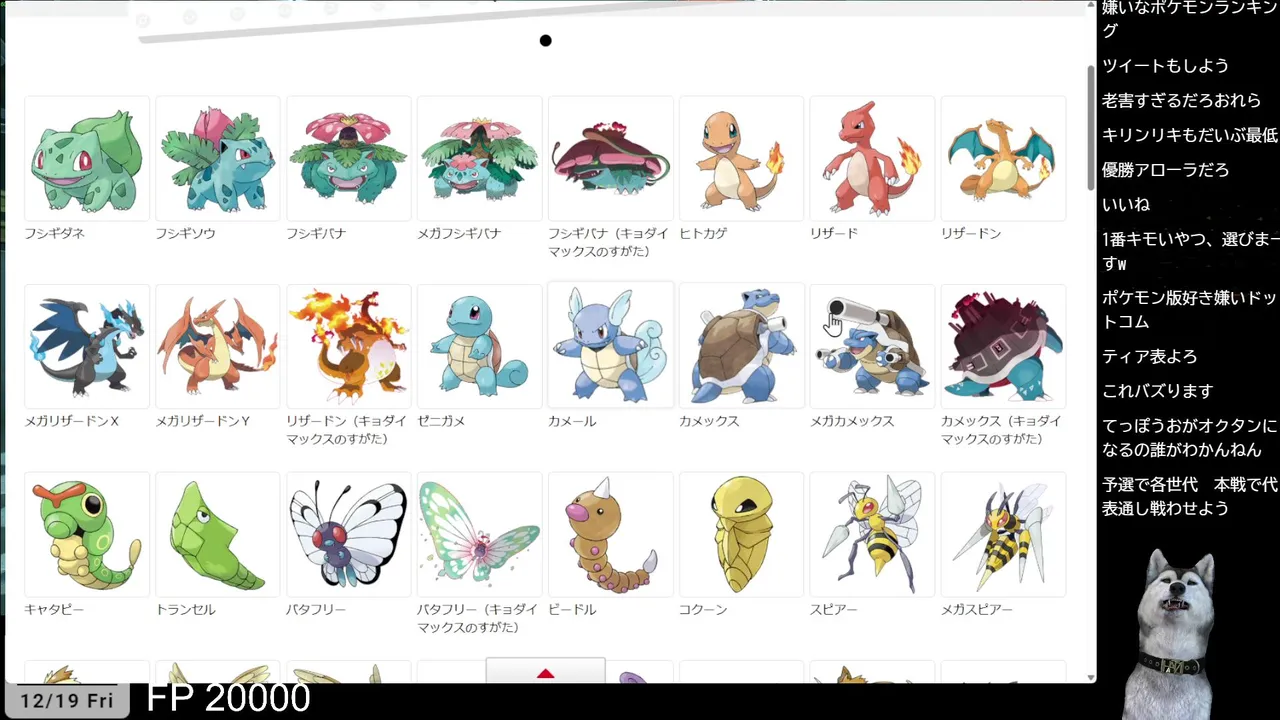
Task: Select the フシギダネ (Bulbasaur) image
Action: pos(87,159)
